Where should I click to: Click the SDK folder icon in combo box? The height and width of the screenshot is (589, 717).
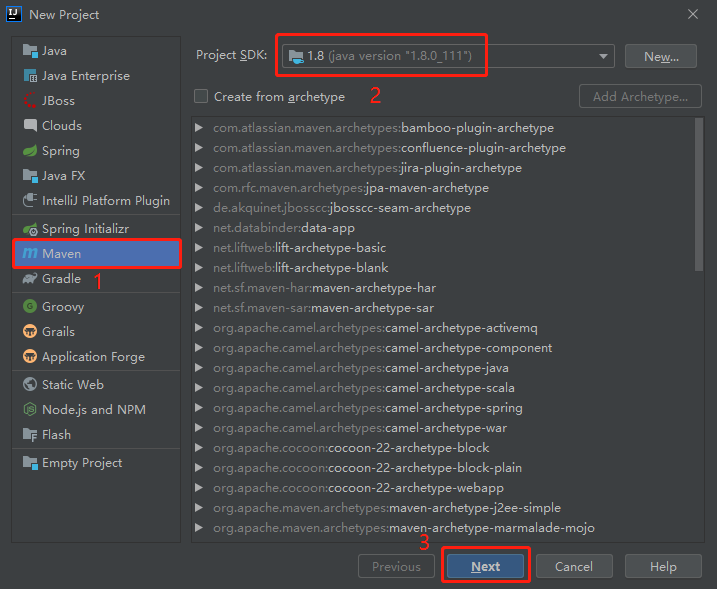(296, 56)
